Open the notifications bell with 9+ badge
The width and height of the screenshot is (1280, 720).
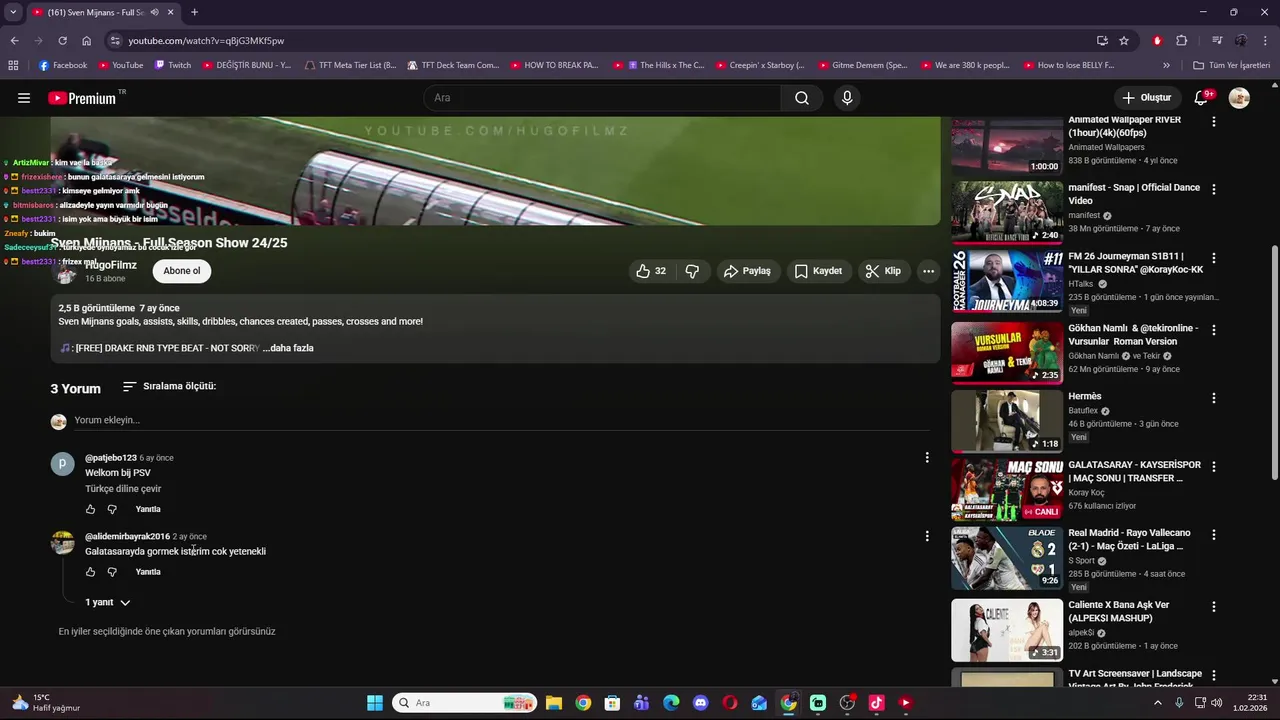click(1202, 98)
